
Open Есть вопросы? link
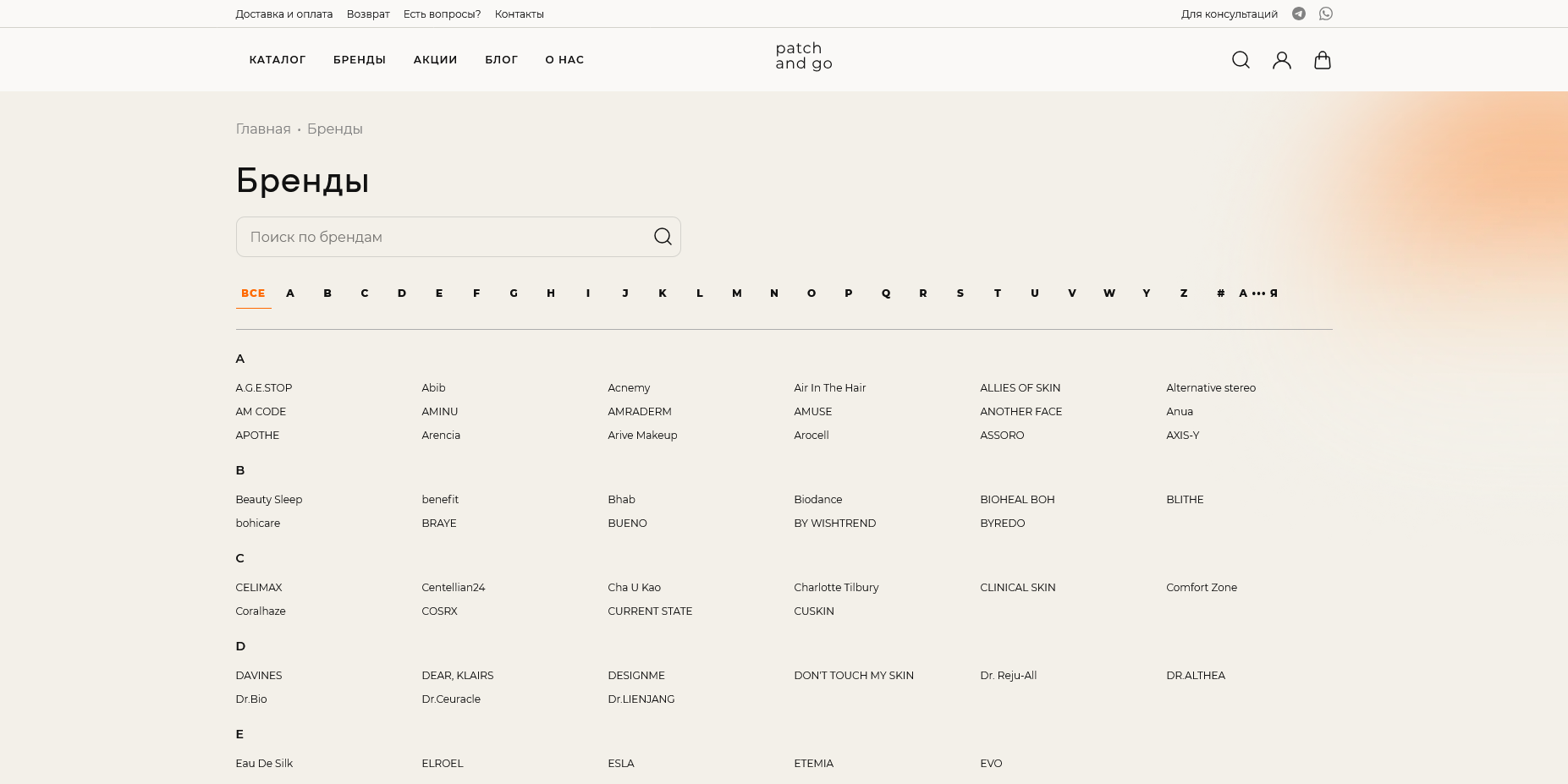443,14
